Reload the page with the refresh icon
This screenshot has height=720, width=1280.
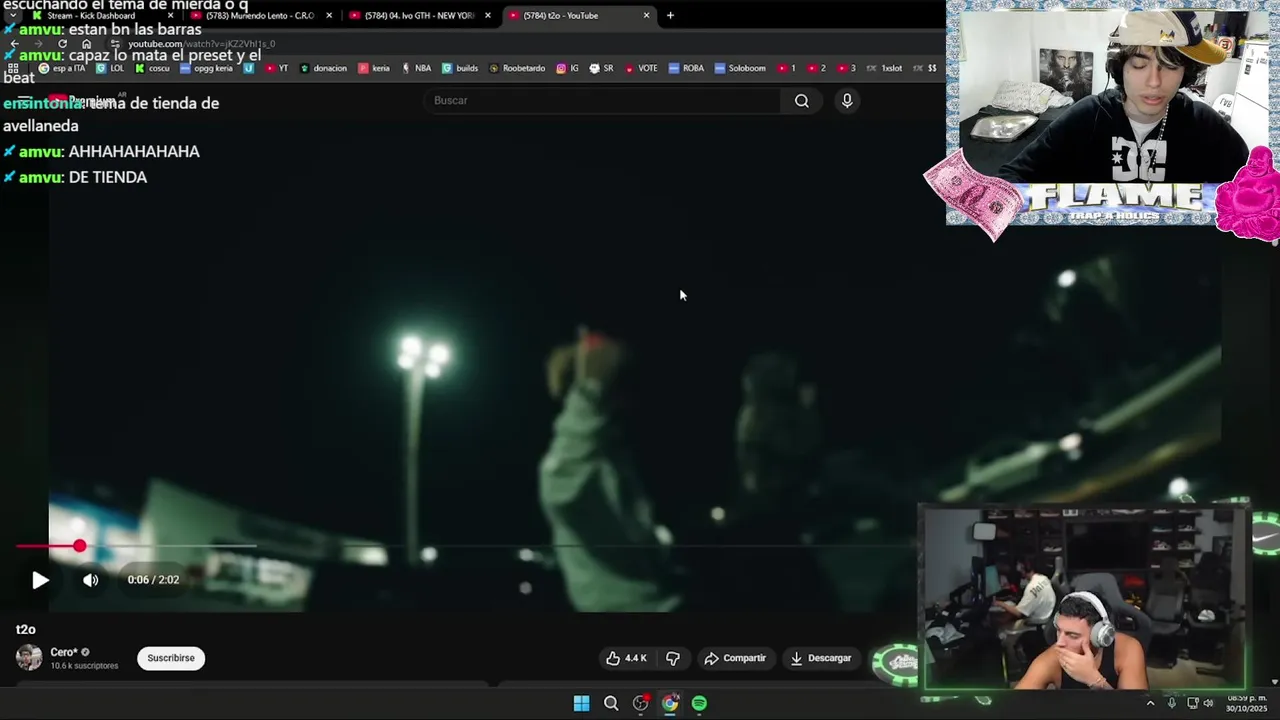(x=62, y=44)
